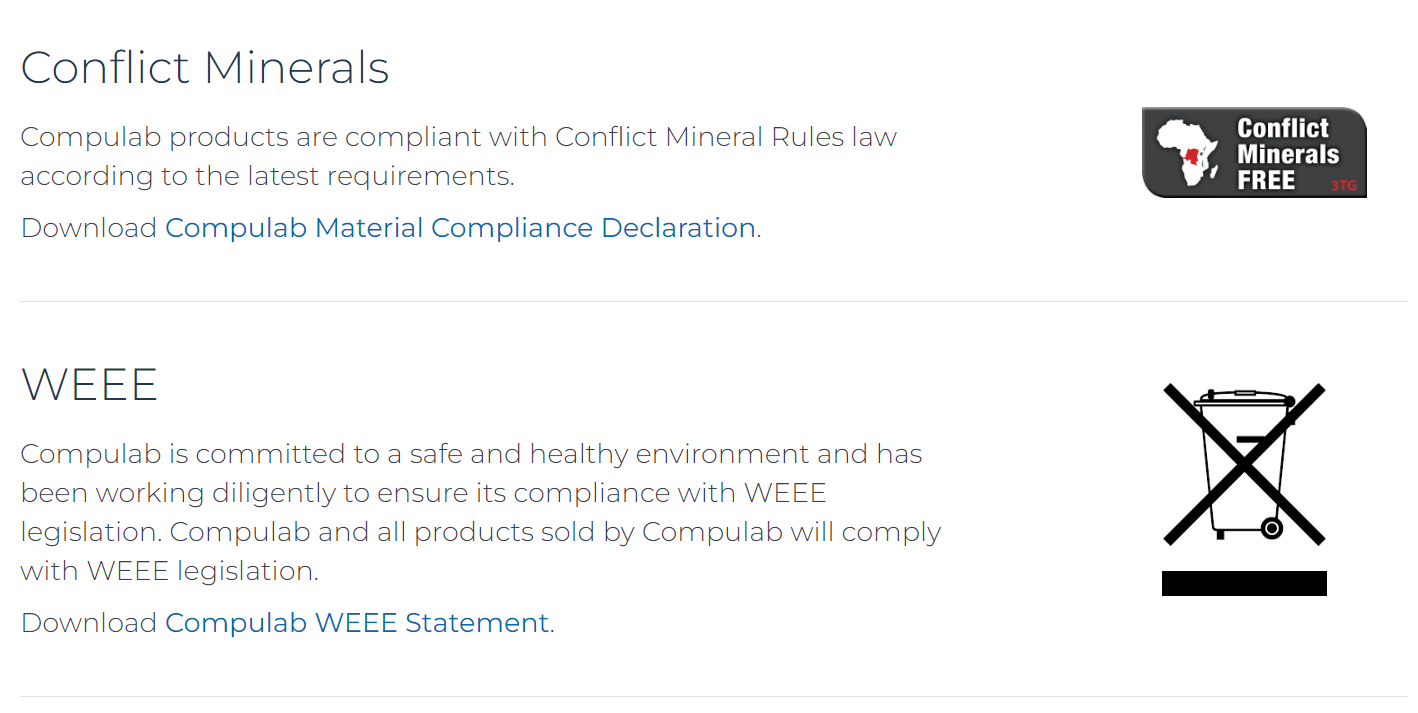Click the Conflict Mineral Rules compliance paragraph

tap(458, 156)
